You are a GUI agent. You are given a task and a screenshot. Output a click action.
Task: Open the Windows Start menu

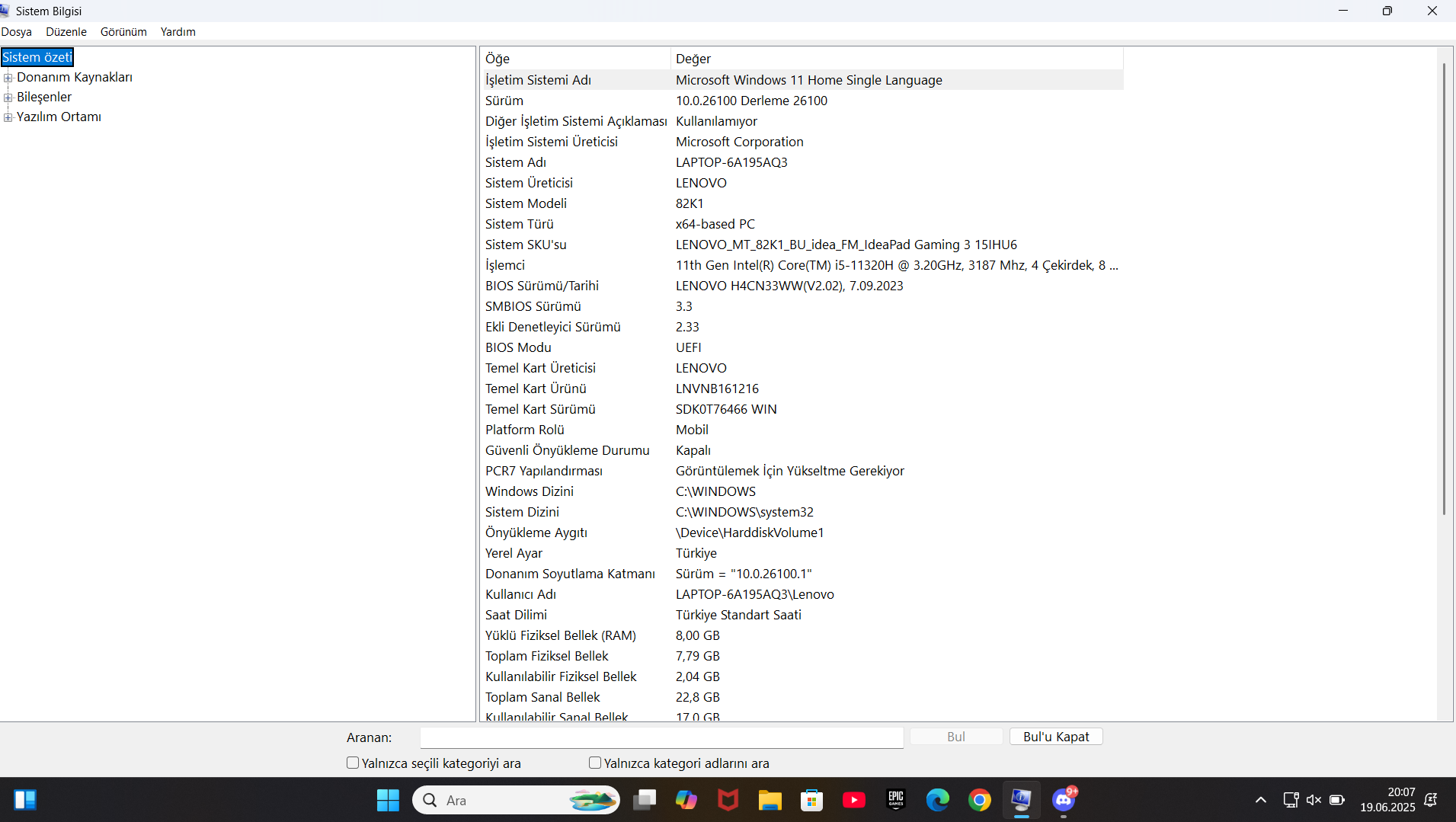coord(388,800)
